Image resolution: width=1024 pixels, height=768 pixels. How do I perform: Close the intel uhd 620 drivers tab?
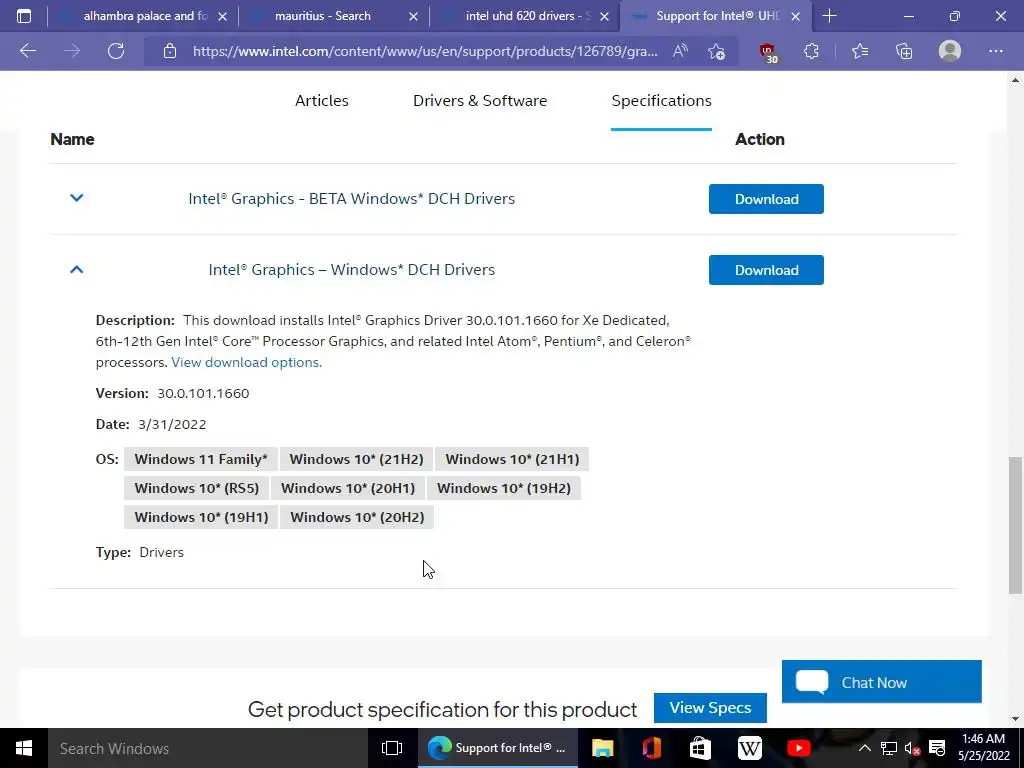tap(604, 16)
